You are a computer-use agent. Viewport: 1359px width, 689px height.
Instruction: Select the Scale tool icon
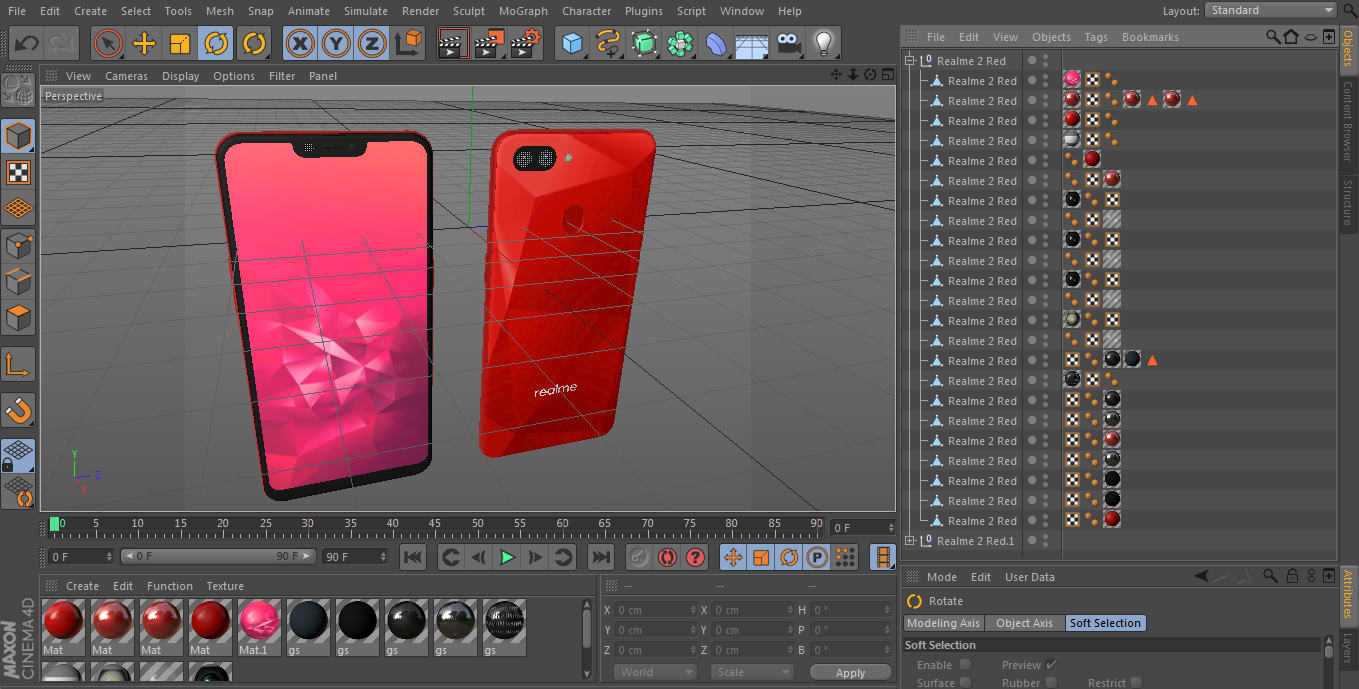pyautogui.click(x=180, y=44)
